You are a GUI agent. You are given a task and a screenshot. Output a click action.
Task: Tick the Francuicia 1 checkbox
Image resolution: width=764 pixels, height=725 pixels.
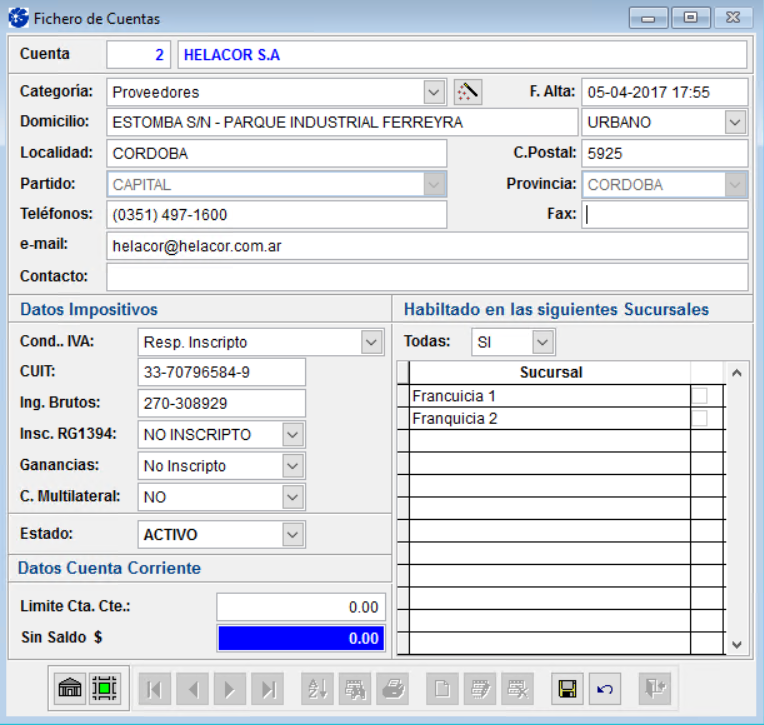(x=699, y=396)
